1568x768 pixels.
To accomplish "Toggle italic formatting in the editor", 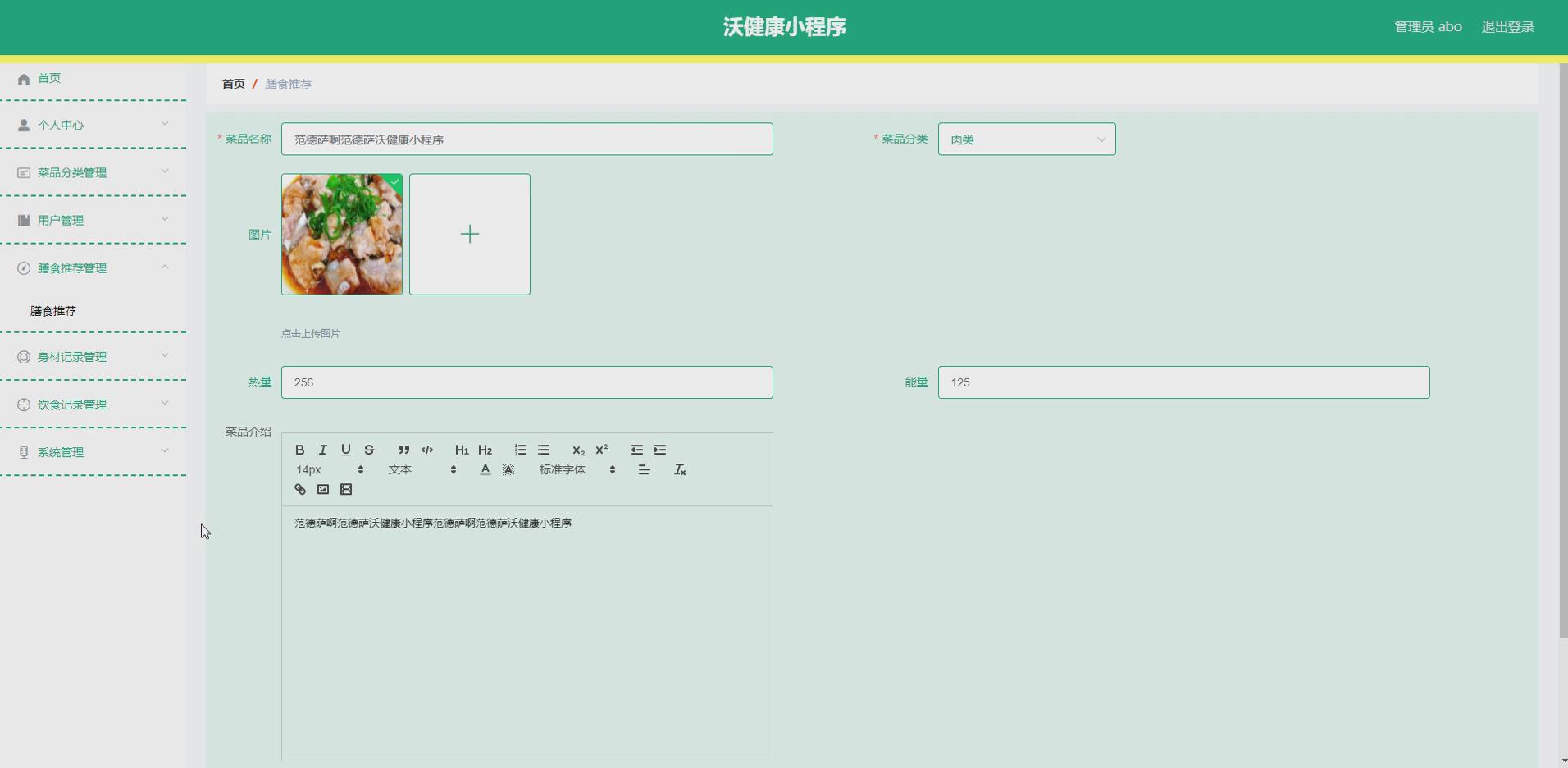I will (x=323, y=450).
